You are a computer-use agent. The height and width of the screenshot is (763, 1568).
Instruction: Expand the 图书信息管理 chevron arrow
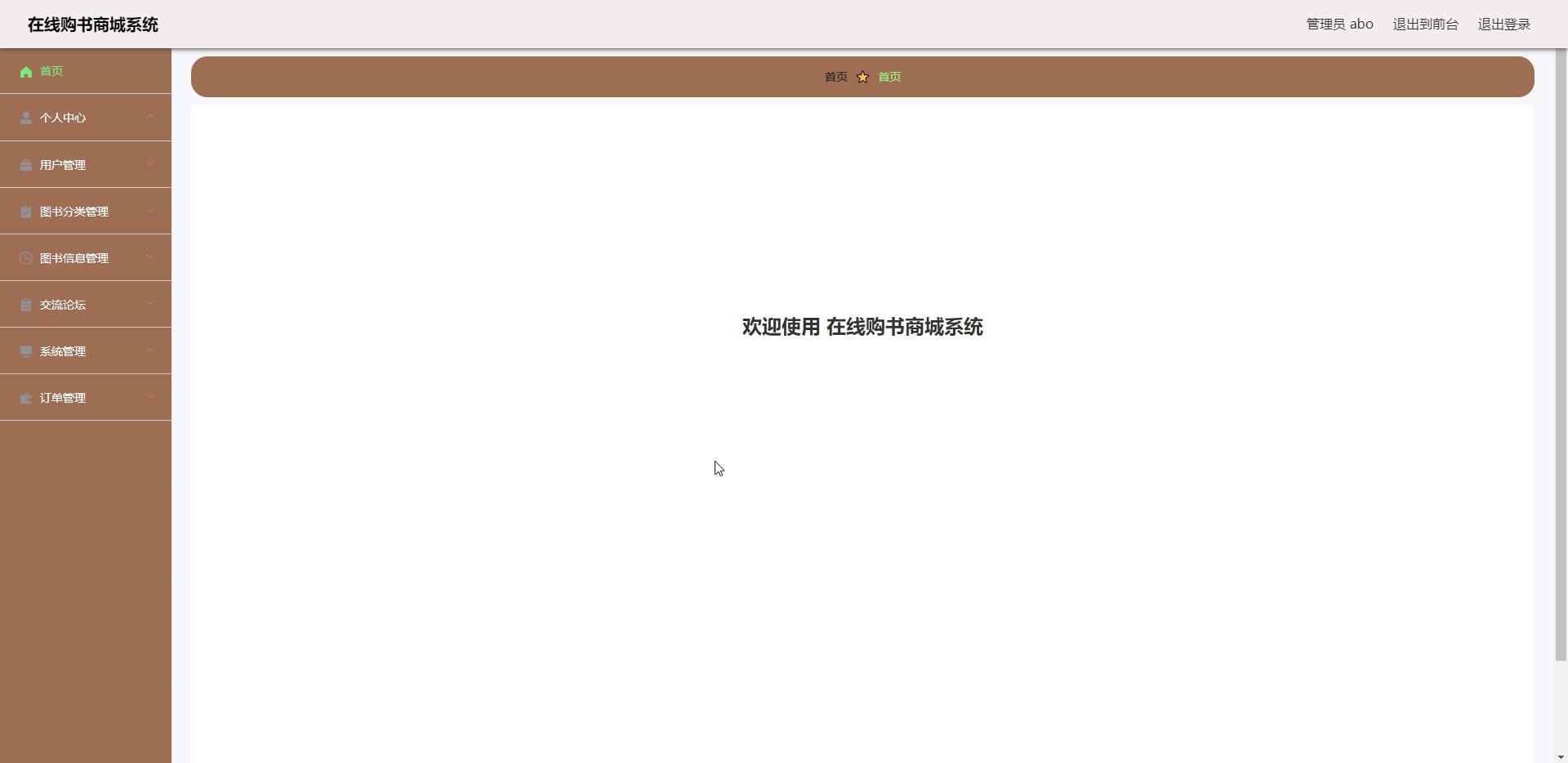(x=150, y=257)
